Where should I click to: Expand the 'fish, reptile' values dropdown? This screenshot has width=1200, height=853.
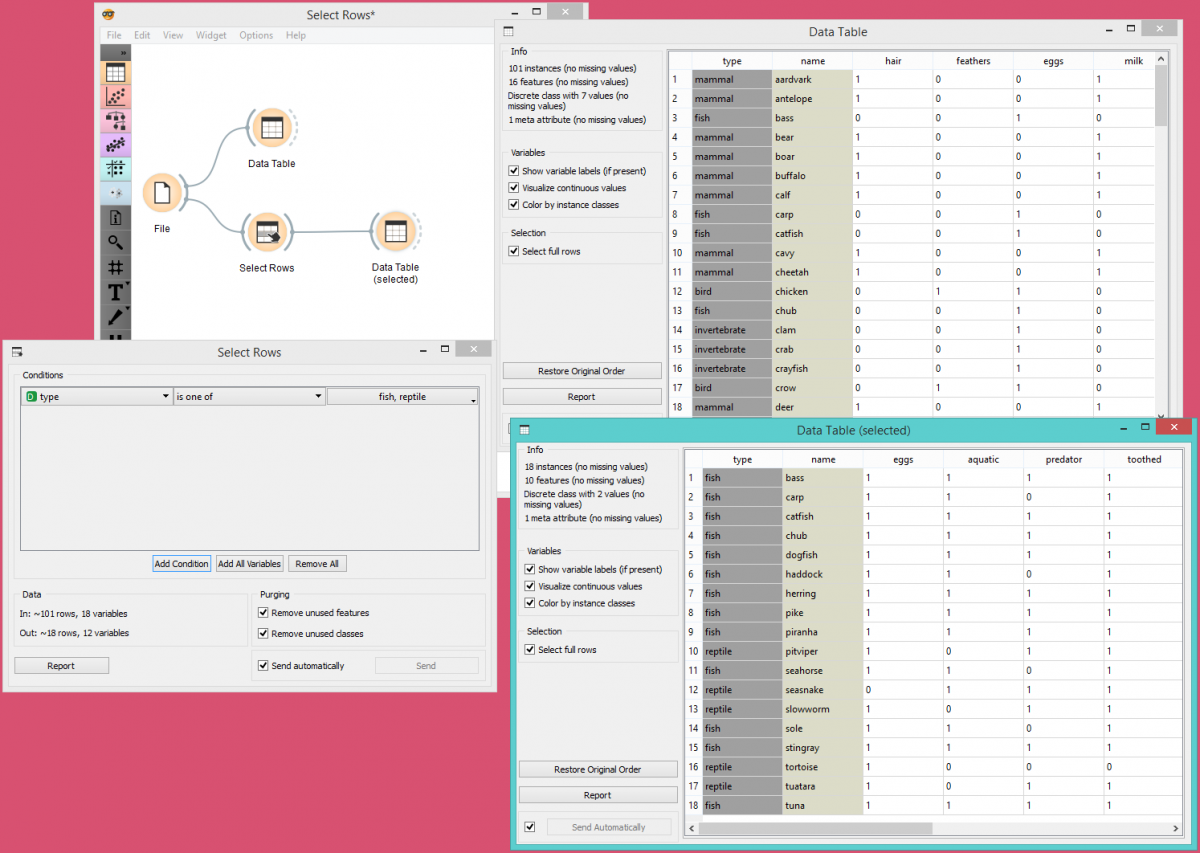point(403,397)
